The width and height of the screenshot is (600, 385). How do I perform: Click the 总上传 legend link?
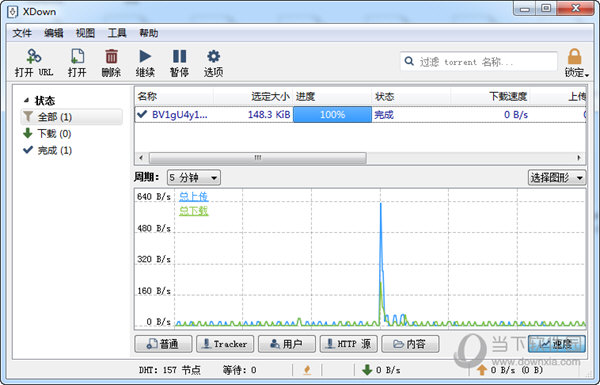point(193,197)
